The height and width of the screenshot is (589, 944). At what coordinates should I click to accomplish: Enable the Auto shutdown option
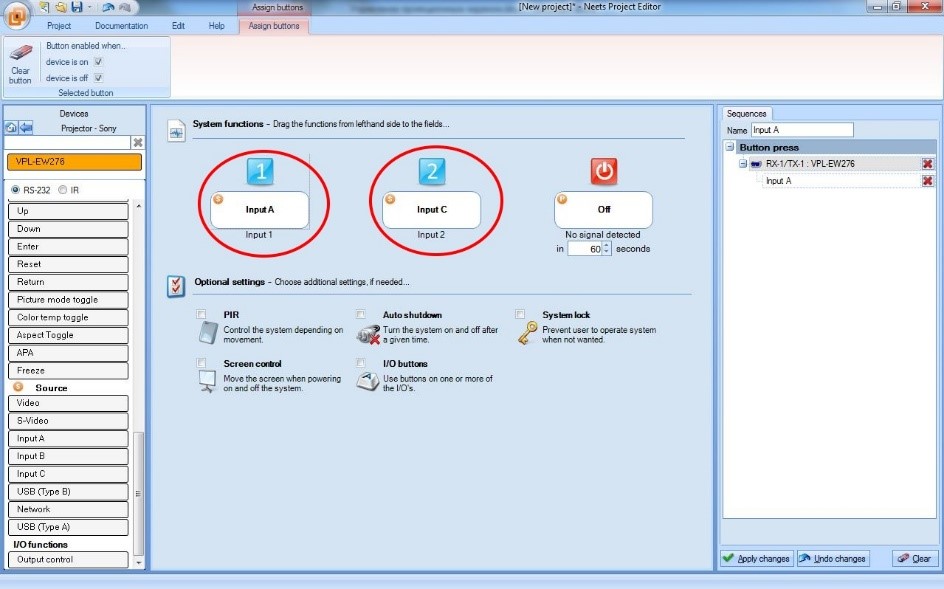pos(361,314)
